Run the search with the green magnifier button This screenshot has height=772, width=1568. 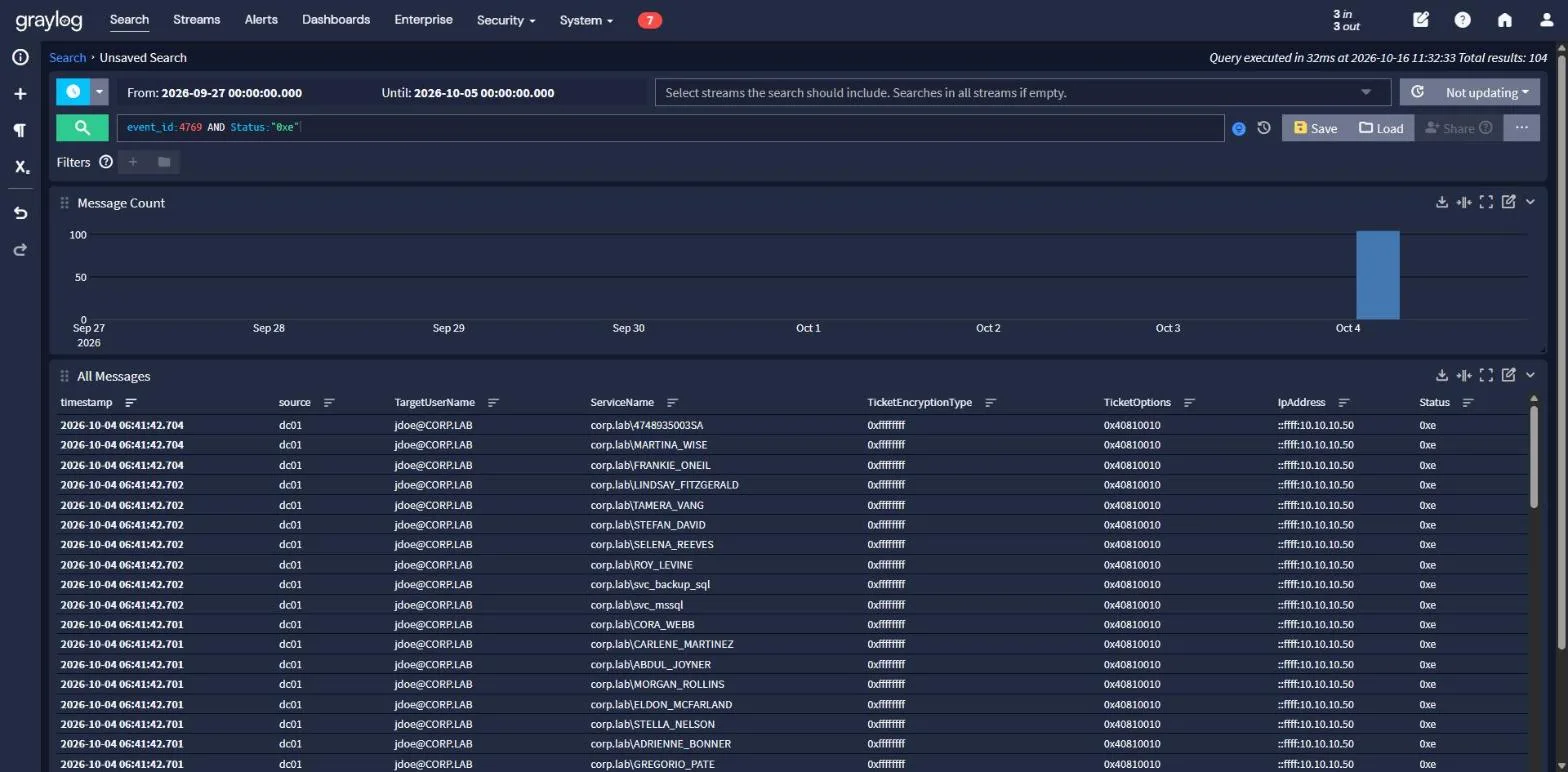coord(82,128)
